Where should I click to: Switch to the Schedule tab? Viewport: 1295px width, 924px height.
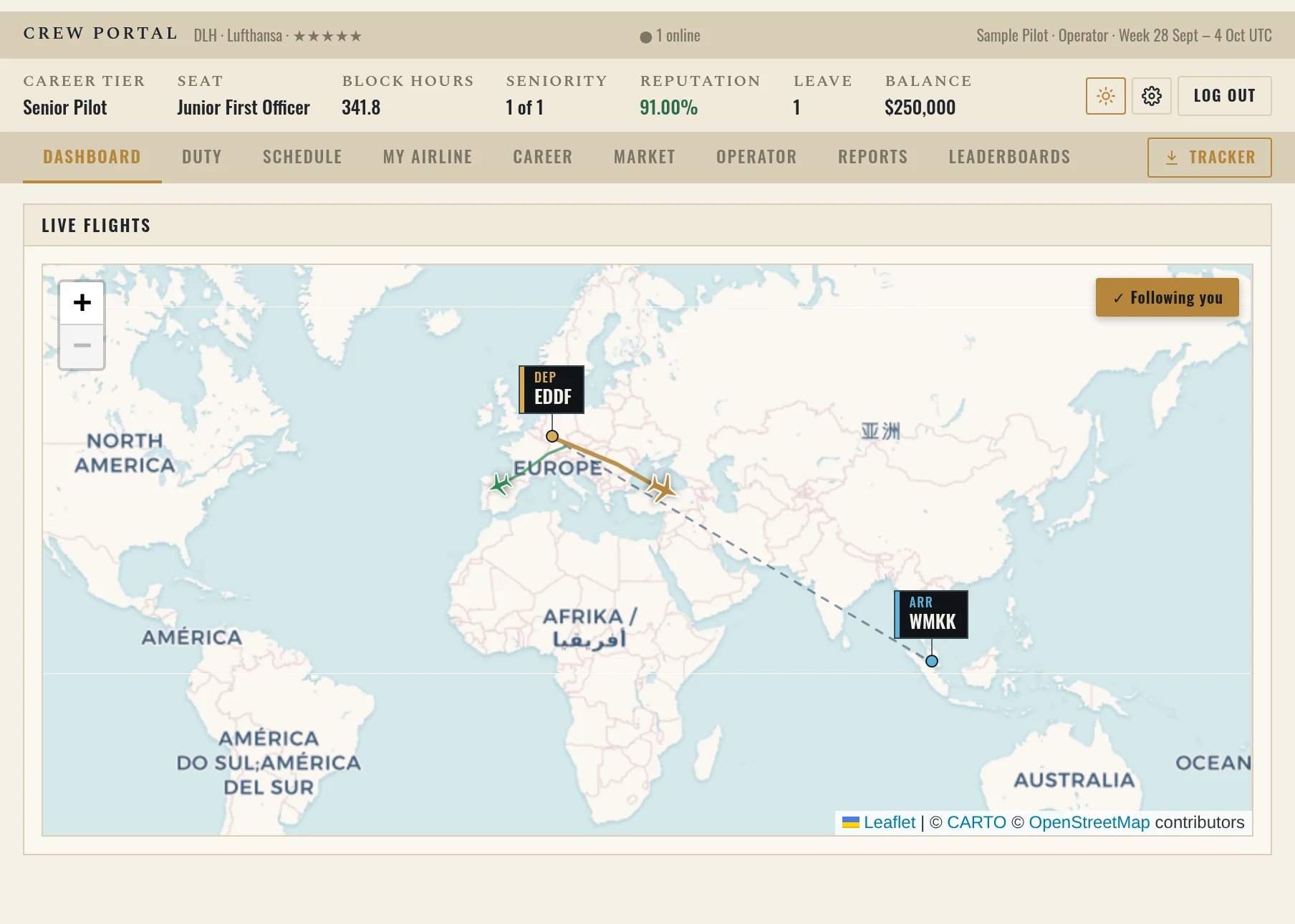(302, 157)
